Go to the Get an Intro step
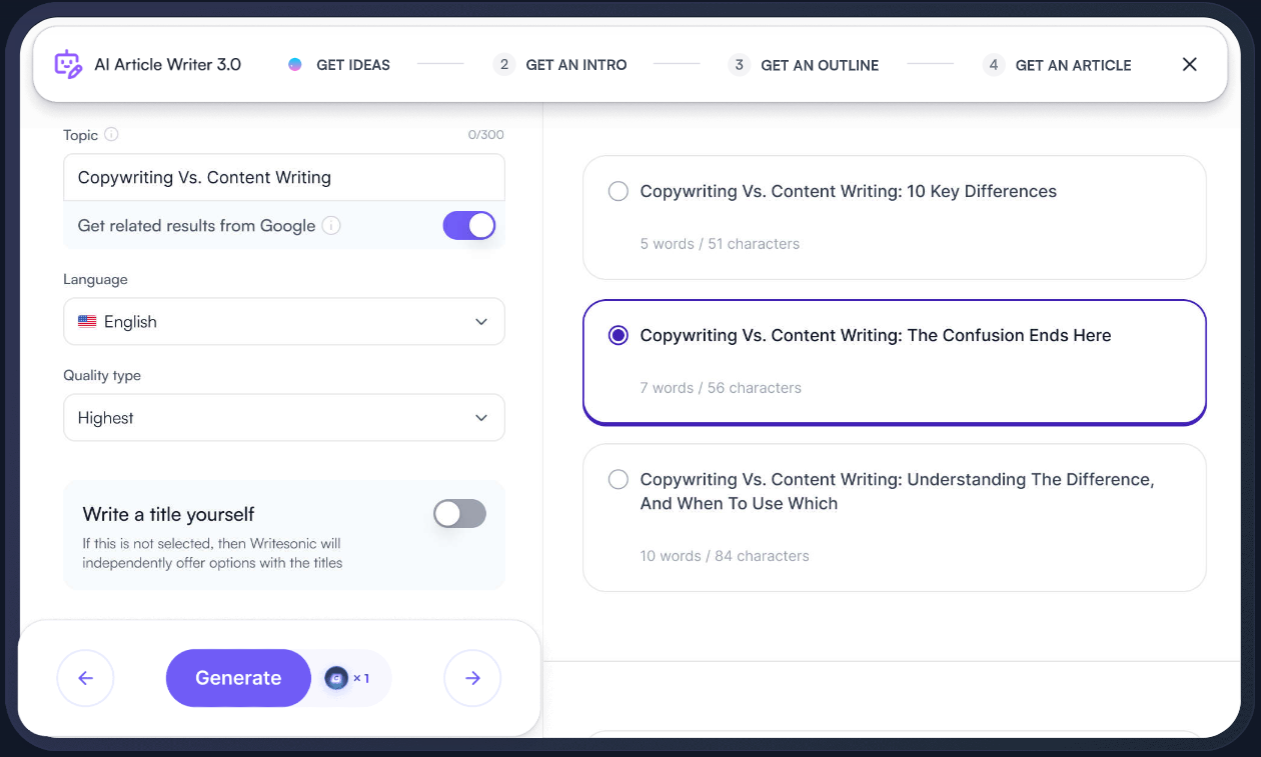The height and width of the screenshot is (757, 1261). (x=561, y=65)
